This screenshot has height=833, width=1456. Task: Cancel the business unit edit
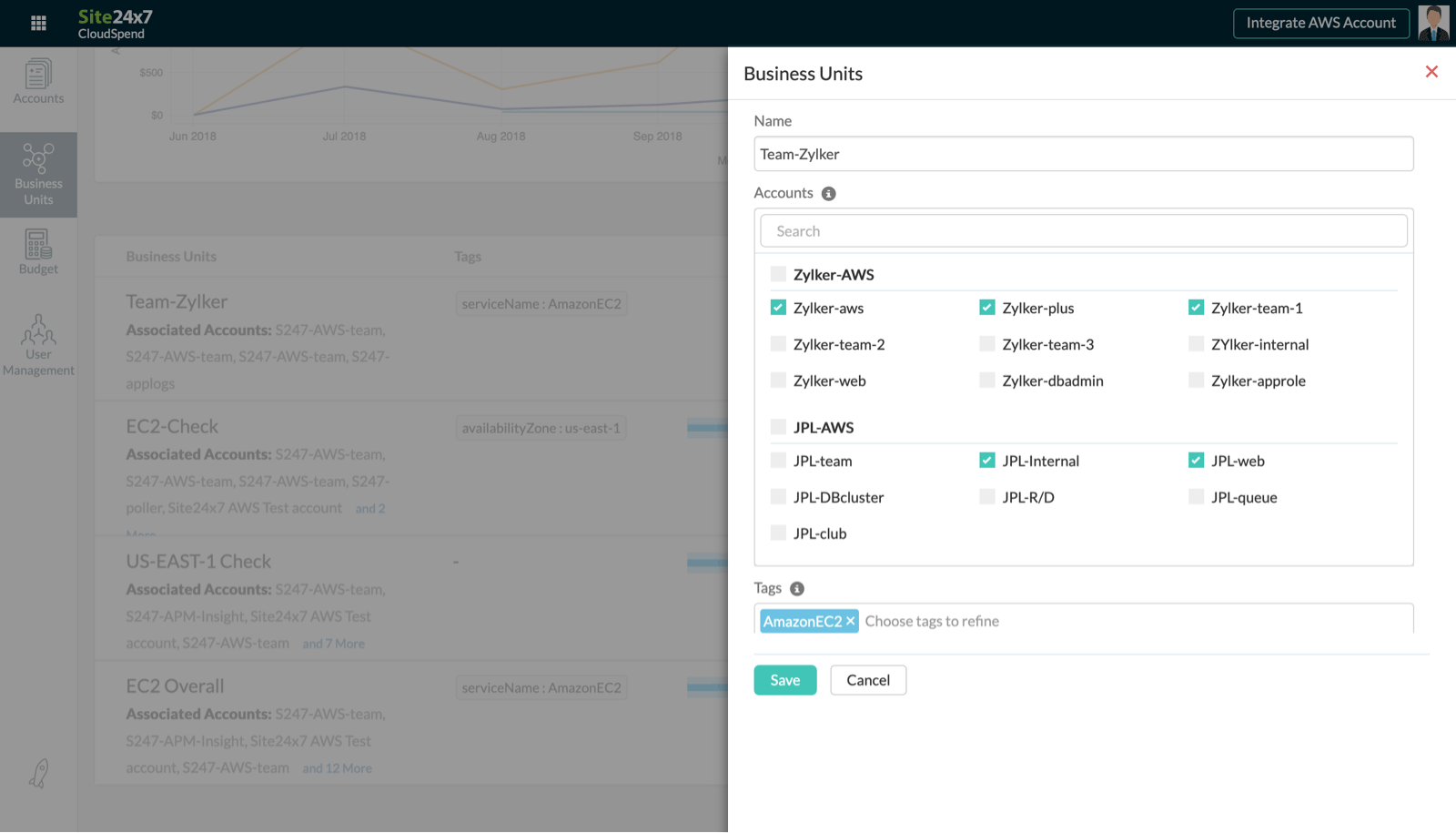click(868, 680)
